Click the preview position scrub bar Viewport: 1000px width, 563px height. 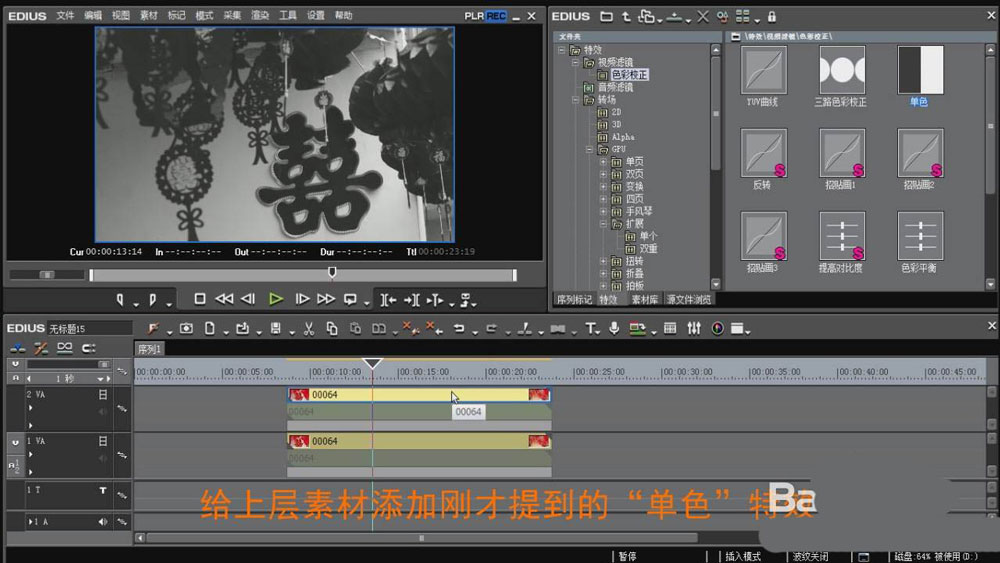tap(303, 275)
